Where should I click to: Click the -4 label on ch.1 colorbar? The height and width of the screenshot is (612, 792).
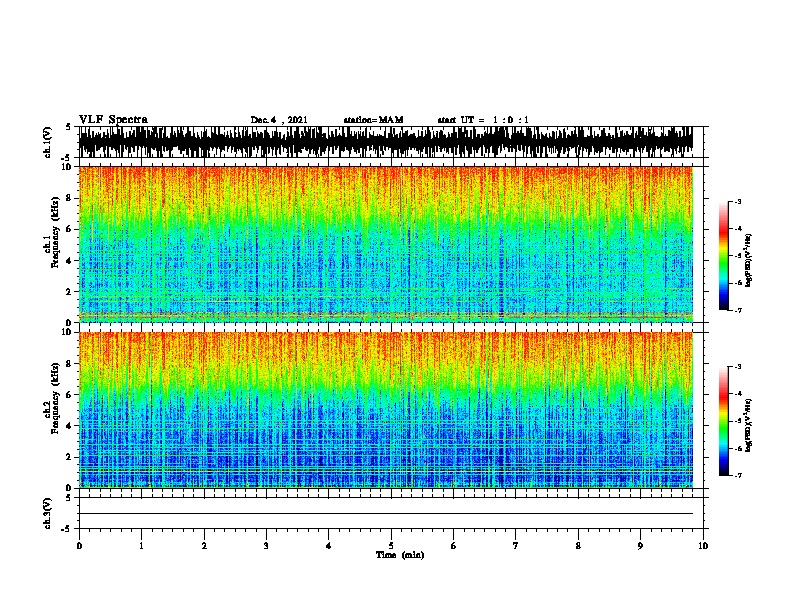pyautogui.click(x=738, y=229)
